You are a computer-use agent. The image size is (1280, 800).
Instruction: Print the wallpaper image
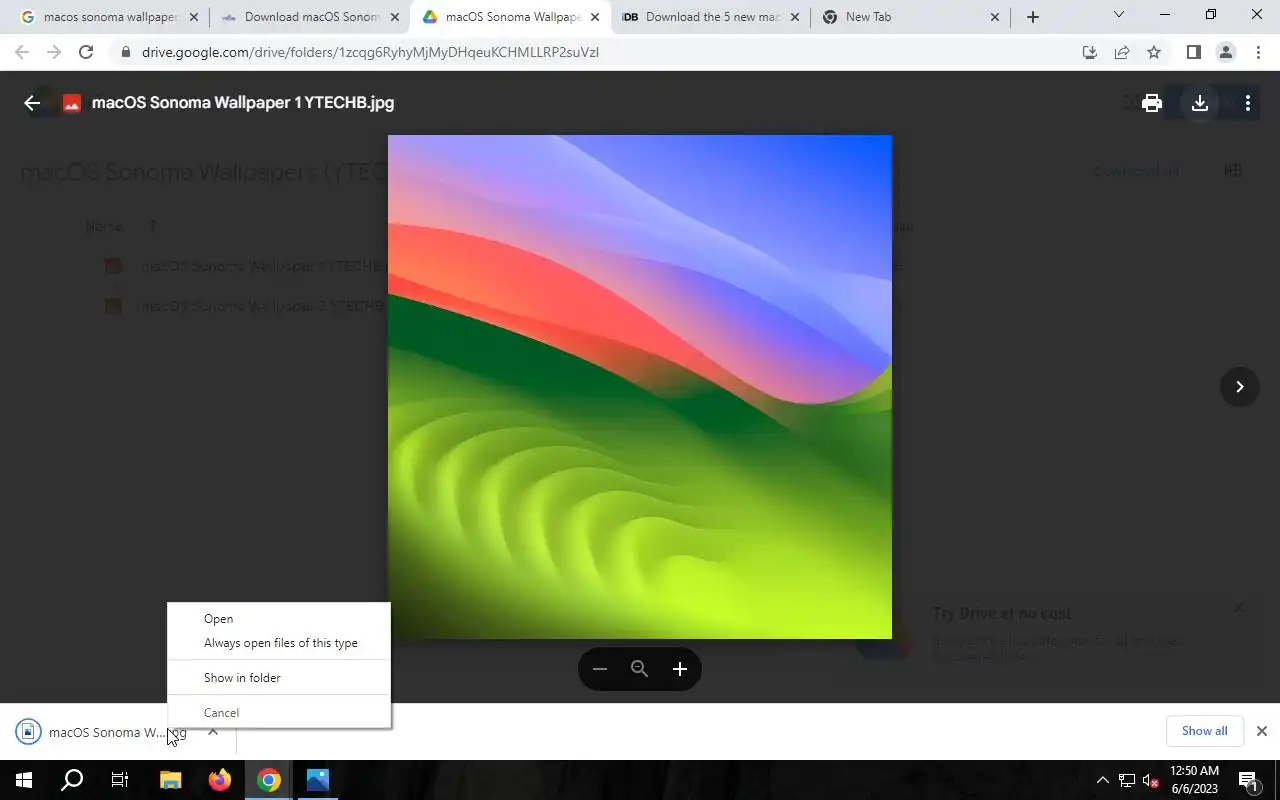[1152, 103]
